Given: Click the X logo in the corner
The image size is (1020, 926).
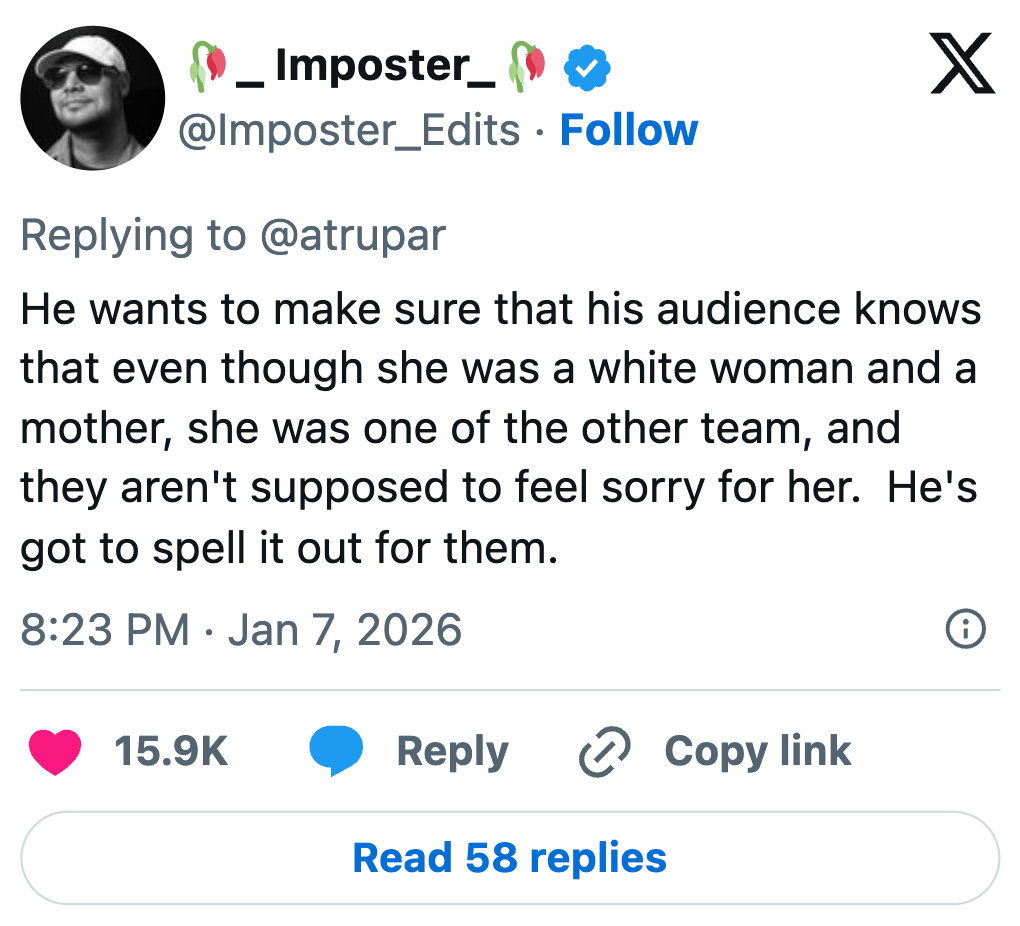Looking at the screenshot, I should point(962,64).
